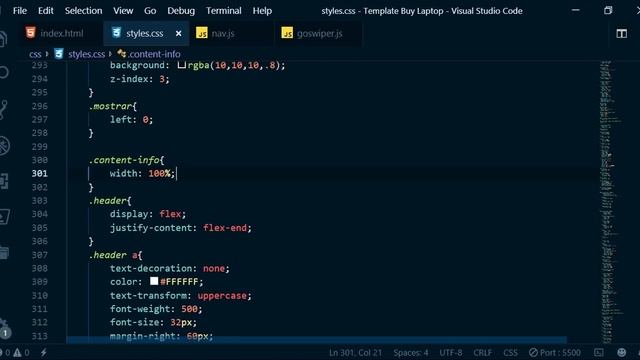Viewport: 640px width, 360px height.
Task: Open the Selection menu
Action: tap(83, 11)
